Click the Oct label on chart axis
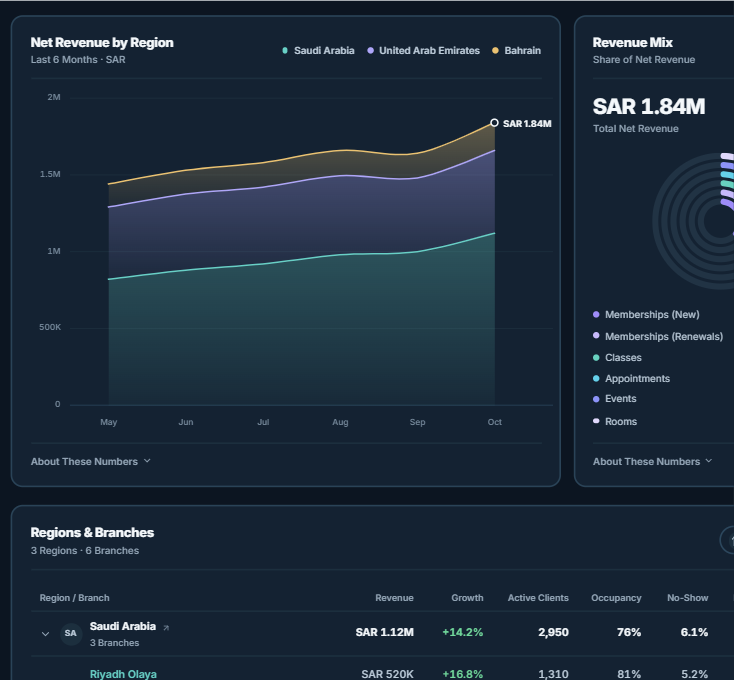This screenshot has height=680, width=734. tap(494, 422)
